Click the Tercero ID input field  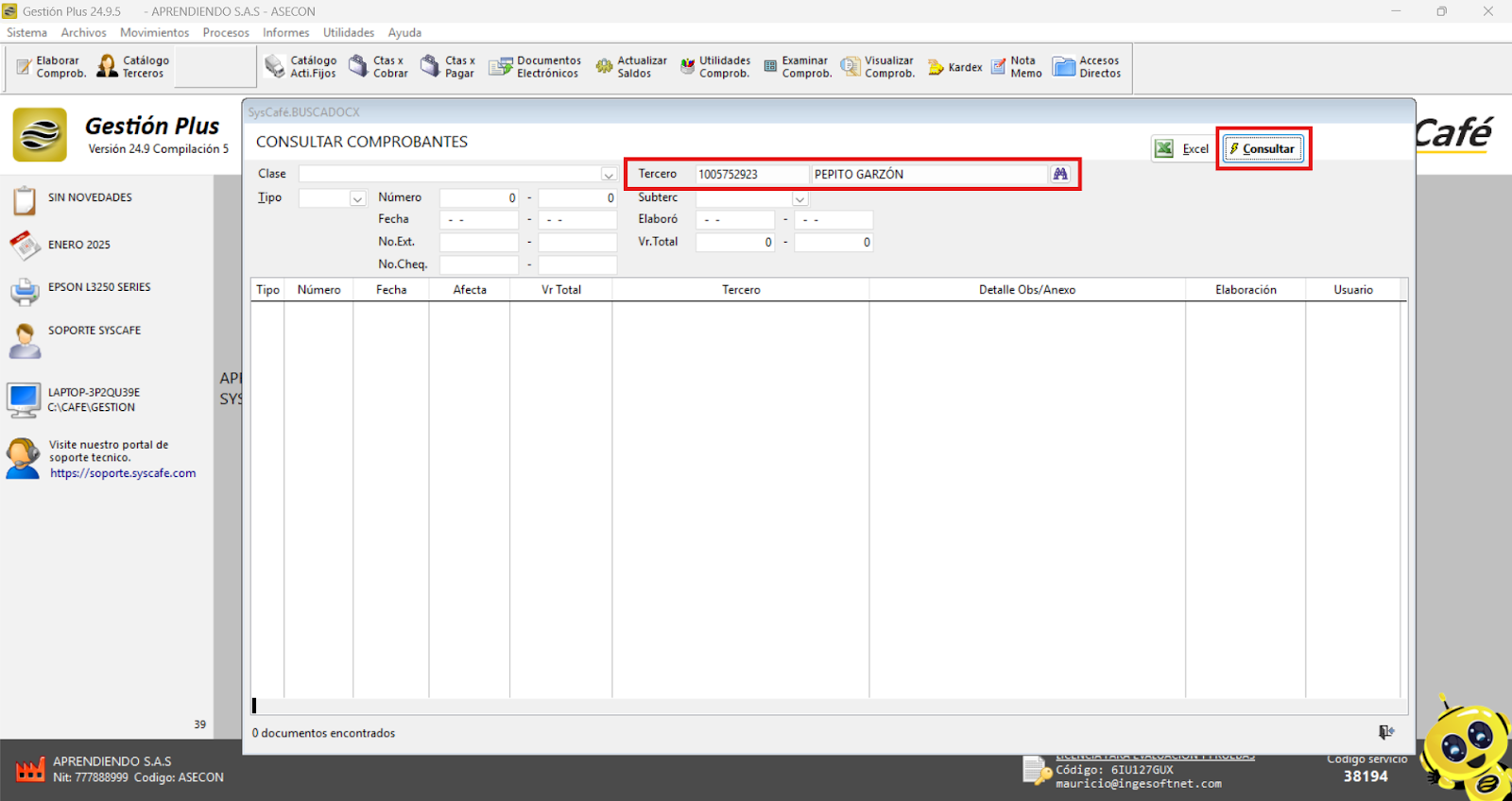751,175
